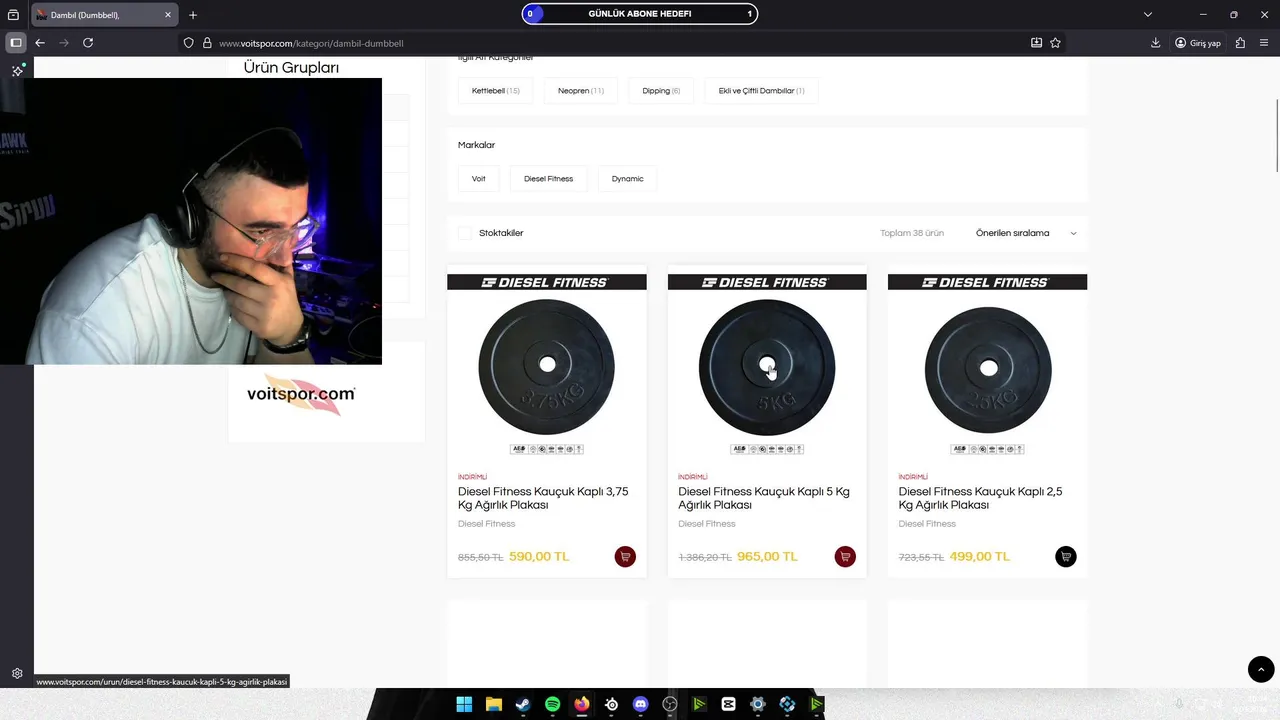
Task: Click the Toplam 38 ürün text
Action: coord(912,233)
